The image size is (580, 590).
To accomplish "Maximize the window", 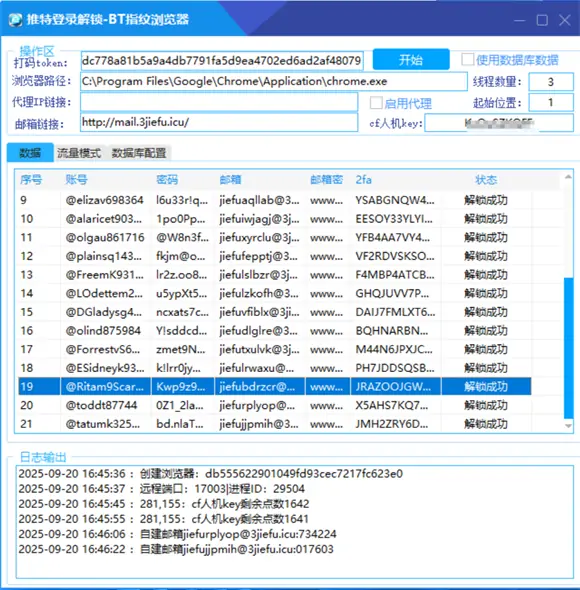I will coord(542,20).
